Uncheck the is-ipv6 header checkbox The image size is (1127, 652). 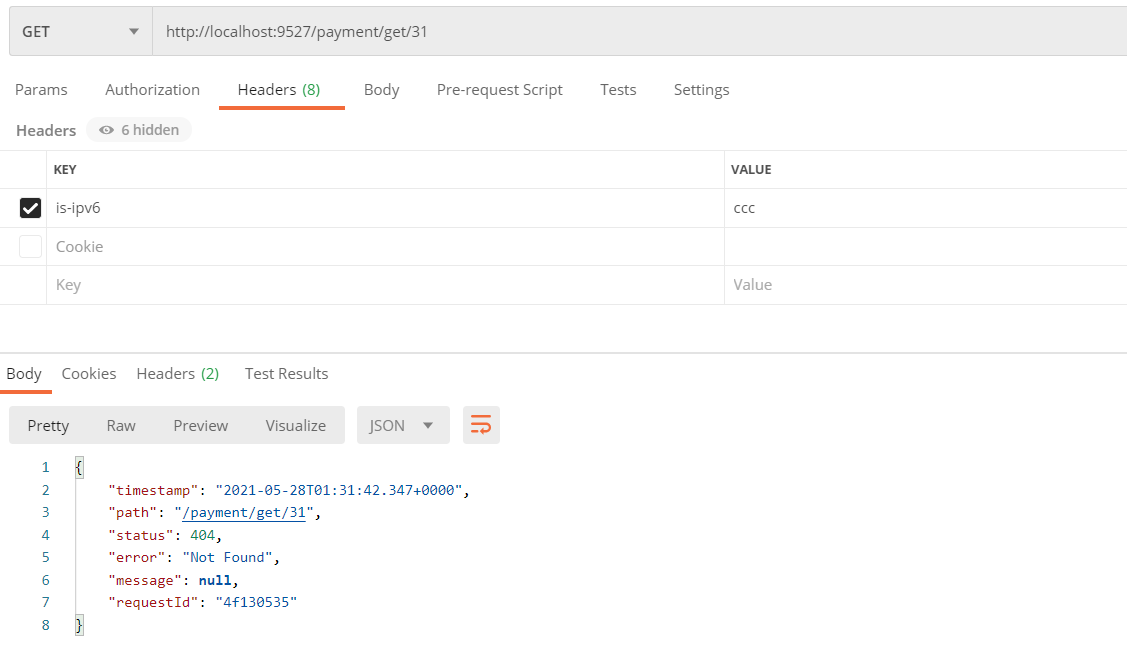tap(31, 208)
